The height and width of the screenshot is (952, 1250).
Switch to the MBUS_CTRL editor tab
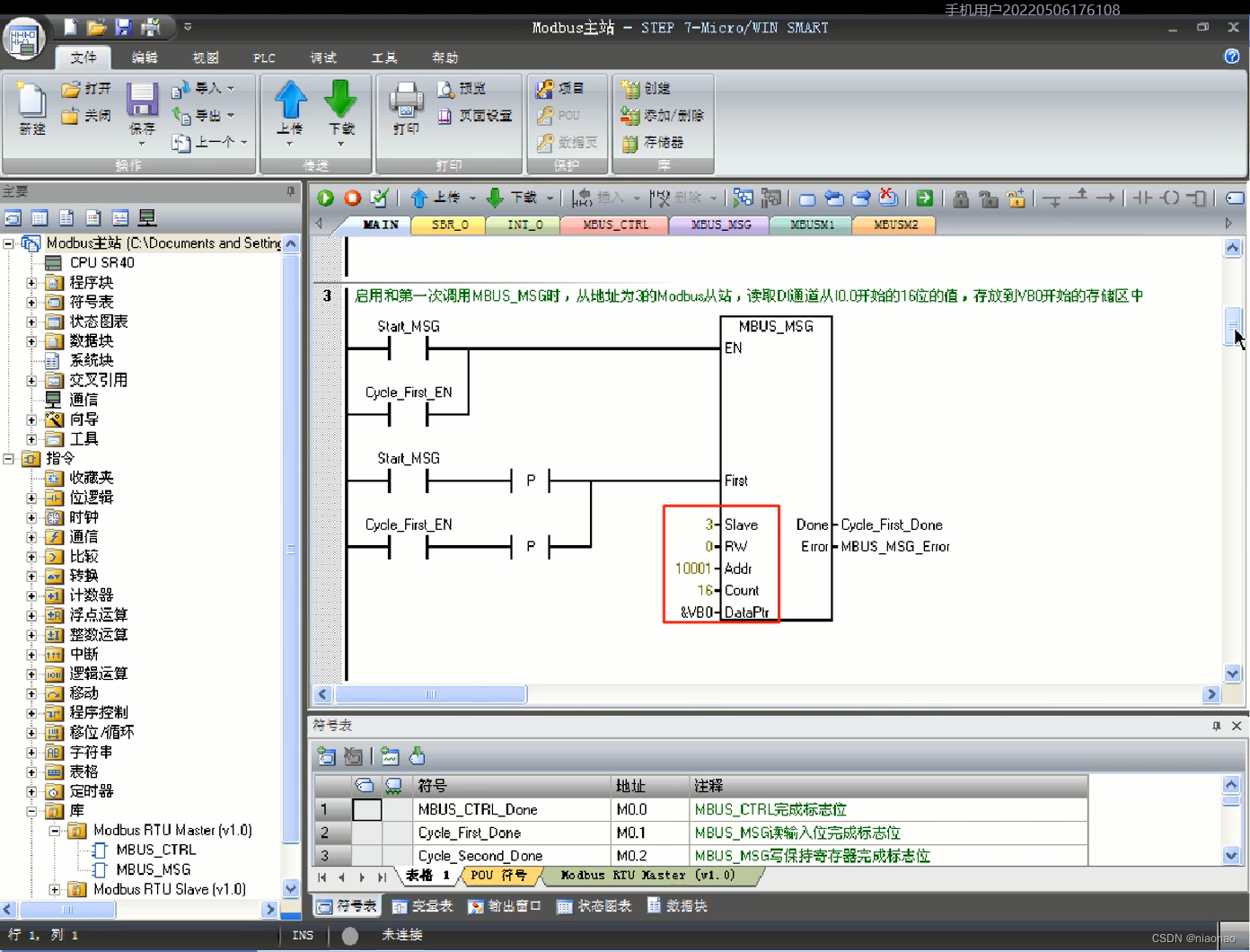[615, 225]
